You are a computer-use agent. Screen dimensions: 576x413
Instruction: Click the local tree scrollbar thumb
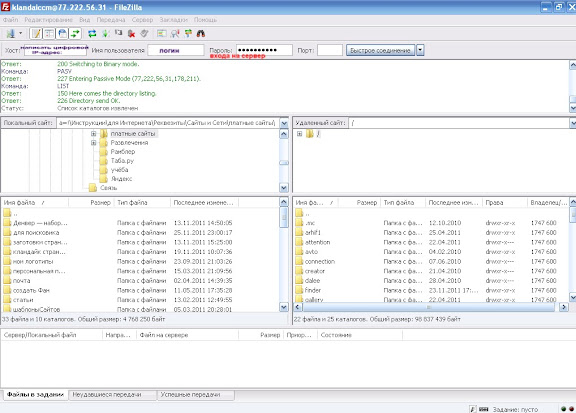click(284, 163)
